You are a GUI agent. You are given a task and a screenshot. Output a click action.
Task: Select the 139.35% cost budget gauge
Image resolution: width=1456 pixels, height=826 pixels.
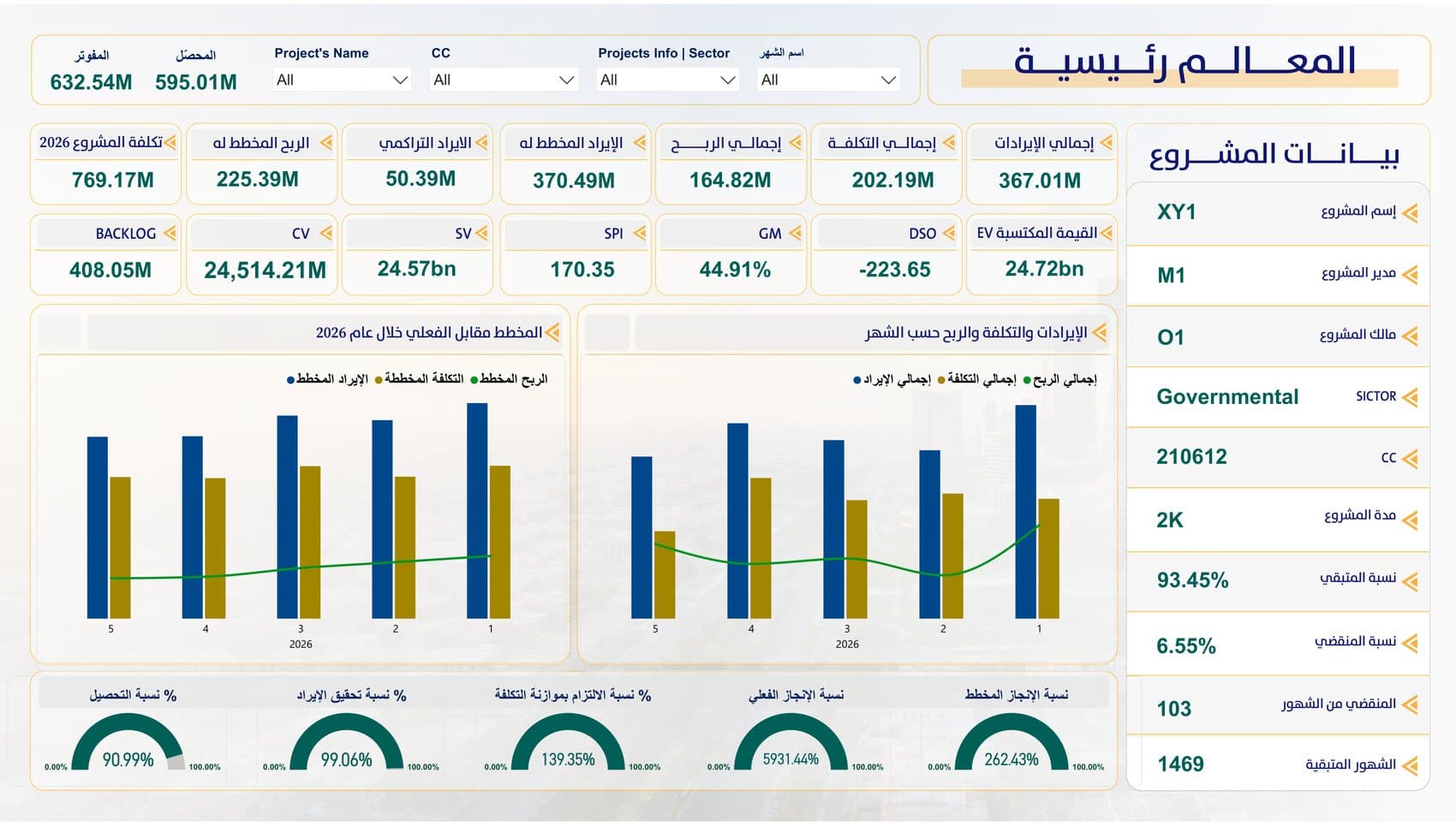point(568,742)
